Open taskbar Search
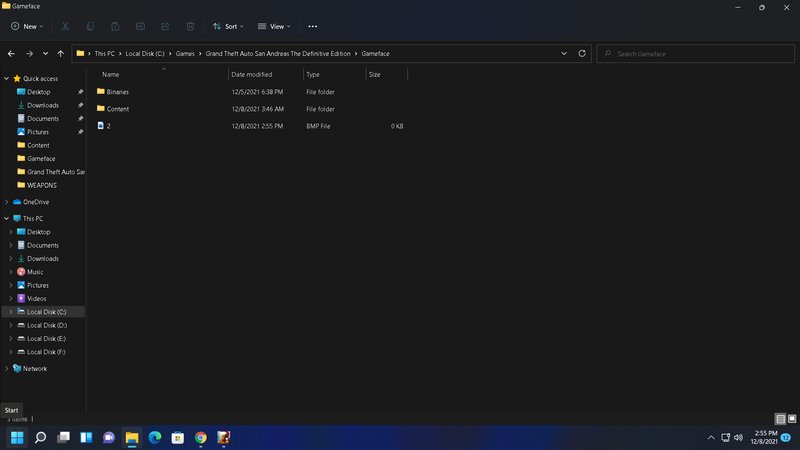 40,438
